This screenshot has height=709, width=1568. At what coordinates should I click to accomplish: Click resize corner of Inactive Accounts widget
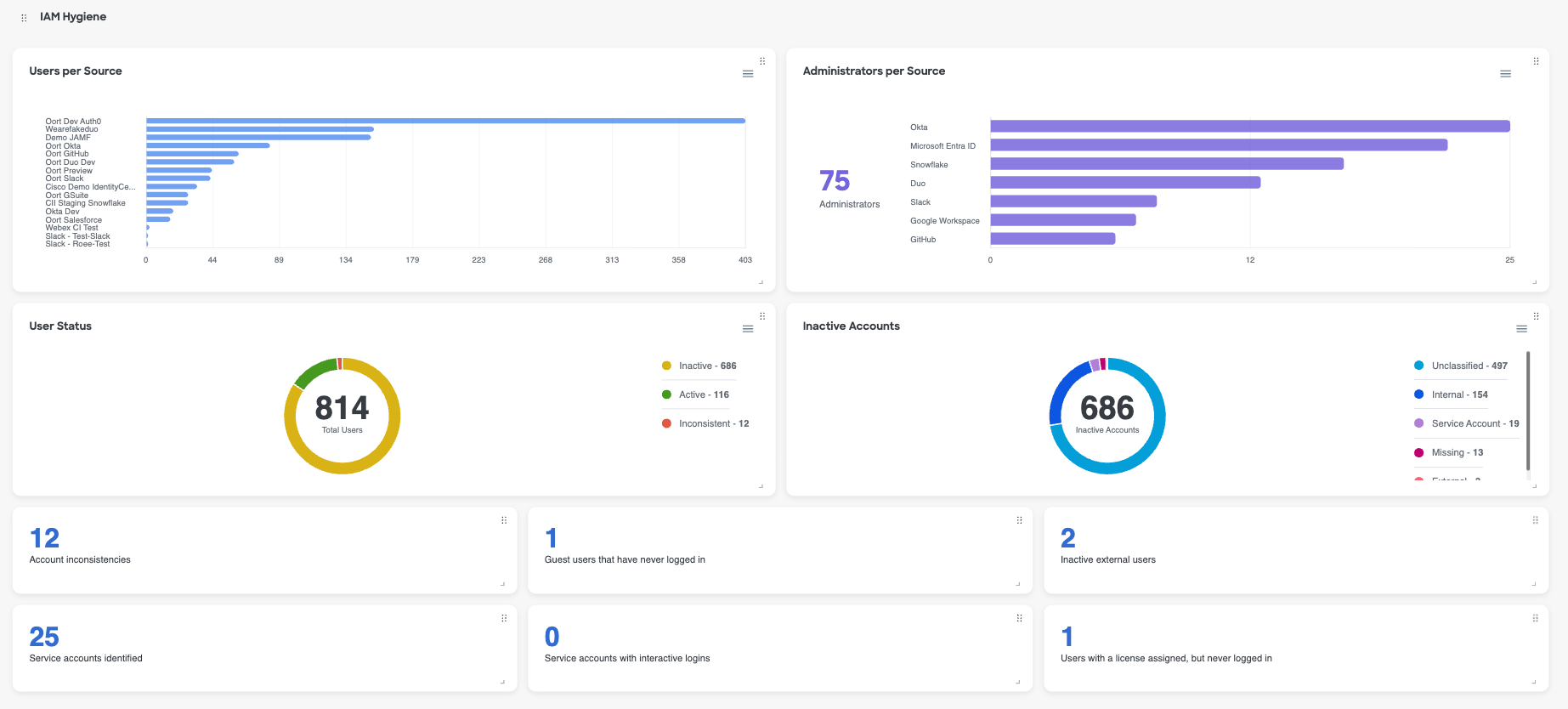pos(1534,486)
